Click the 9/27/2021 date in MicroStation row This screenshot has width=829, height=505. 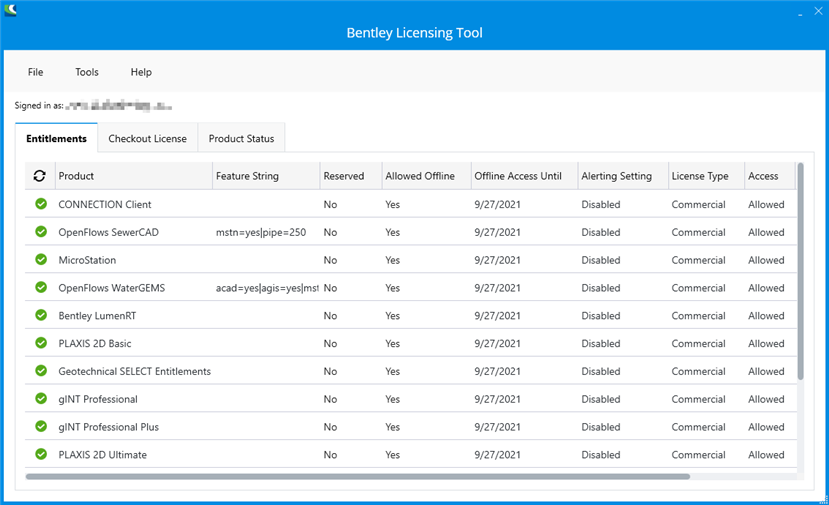[497, 260]
